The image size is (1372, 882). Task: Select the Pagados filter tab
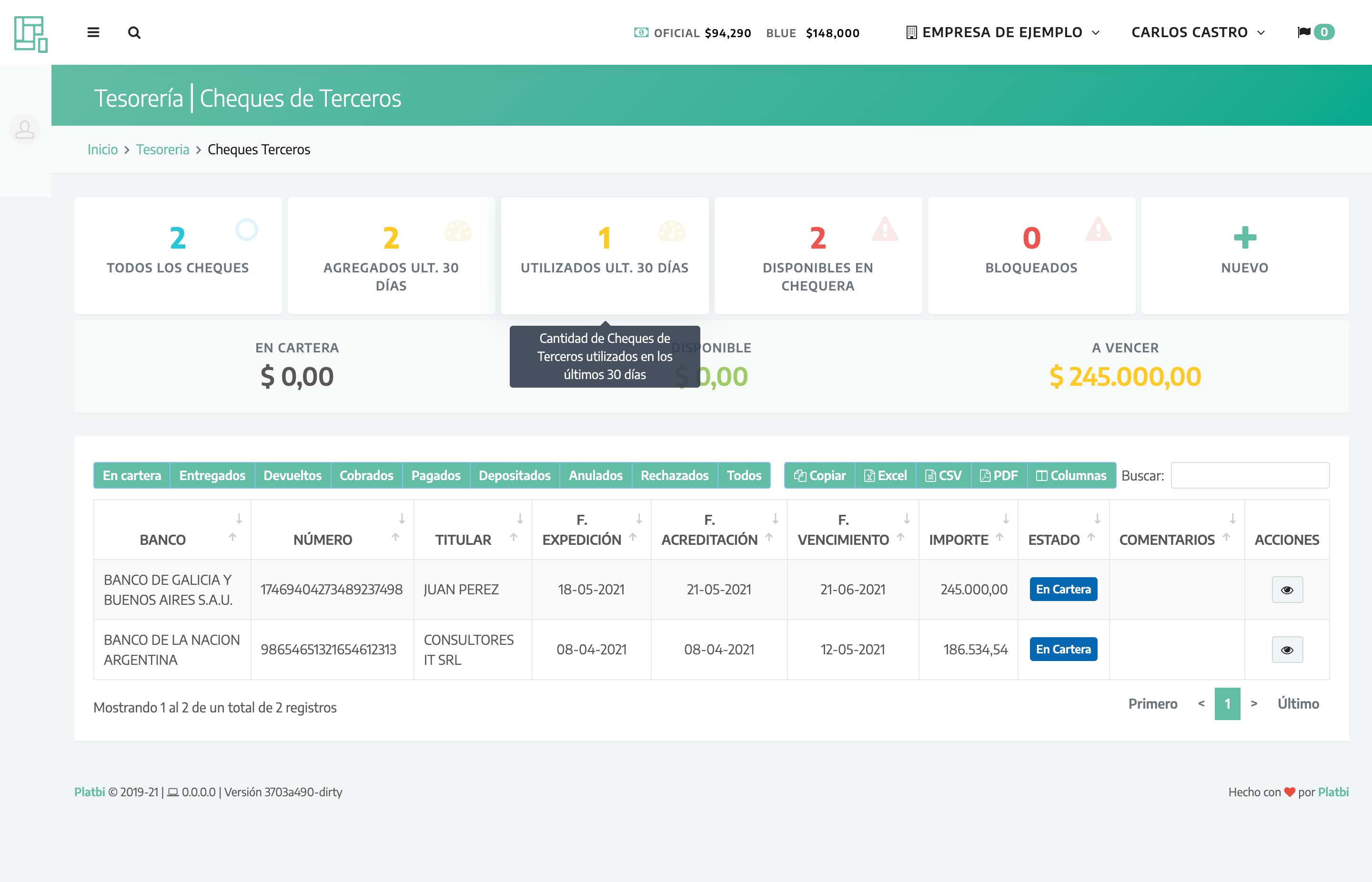(435, 475)
